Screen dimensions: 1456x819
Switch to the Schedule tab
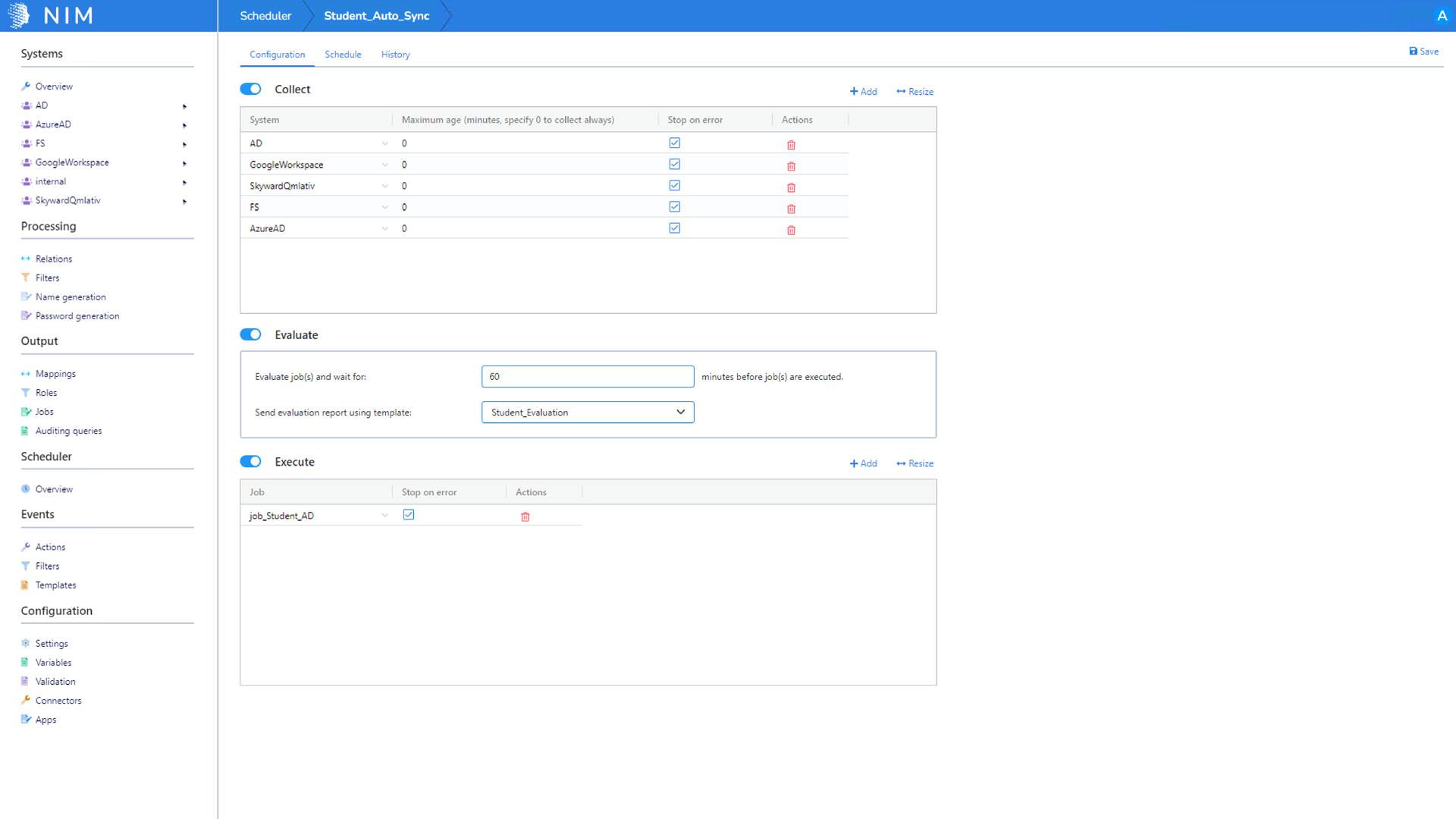pos(343,55)
